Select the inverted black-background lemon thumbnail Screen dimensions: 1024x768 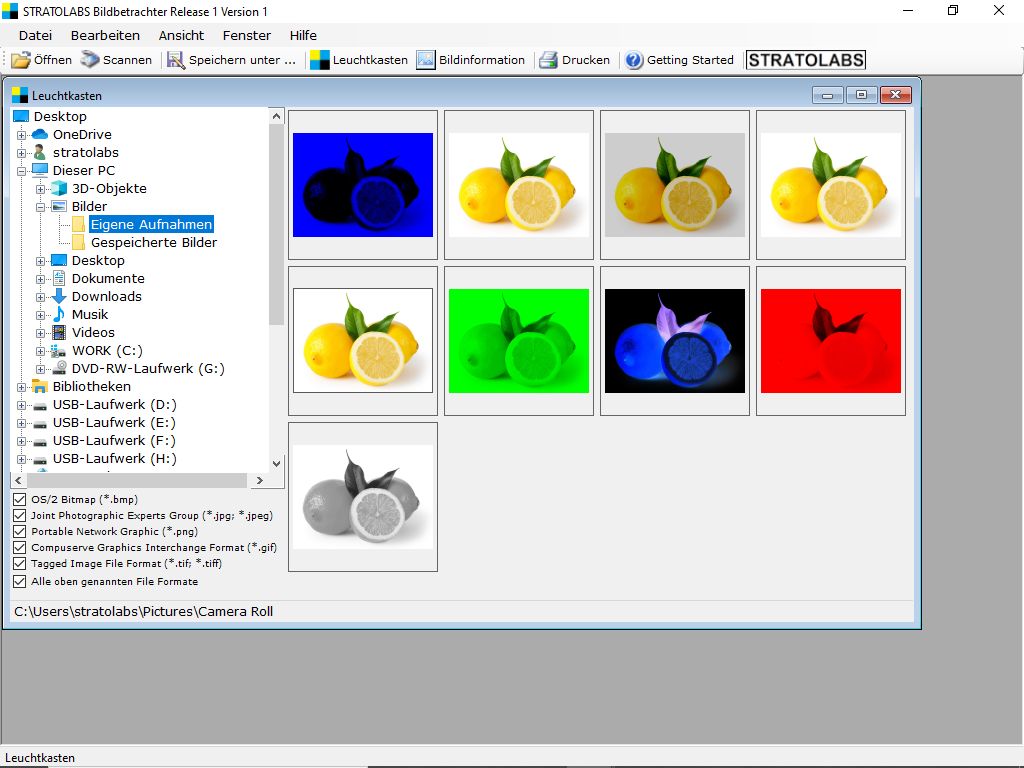(x=675, y=341)
